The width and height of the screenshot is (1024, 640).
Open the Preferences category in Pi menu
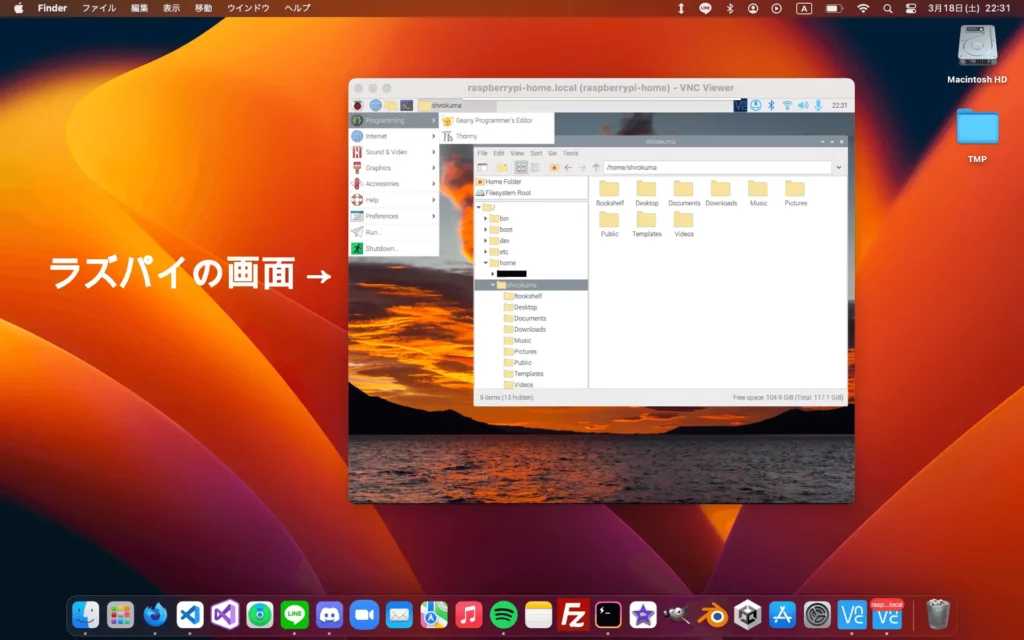pyautogui.click(x=394, y=216)
